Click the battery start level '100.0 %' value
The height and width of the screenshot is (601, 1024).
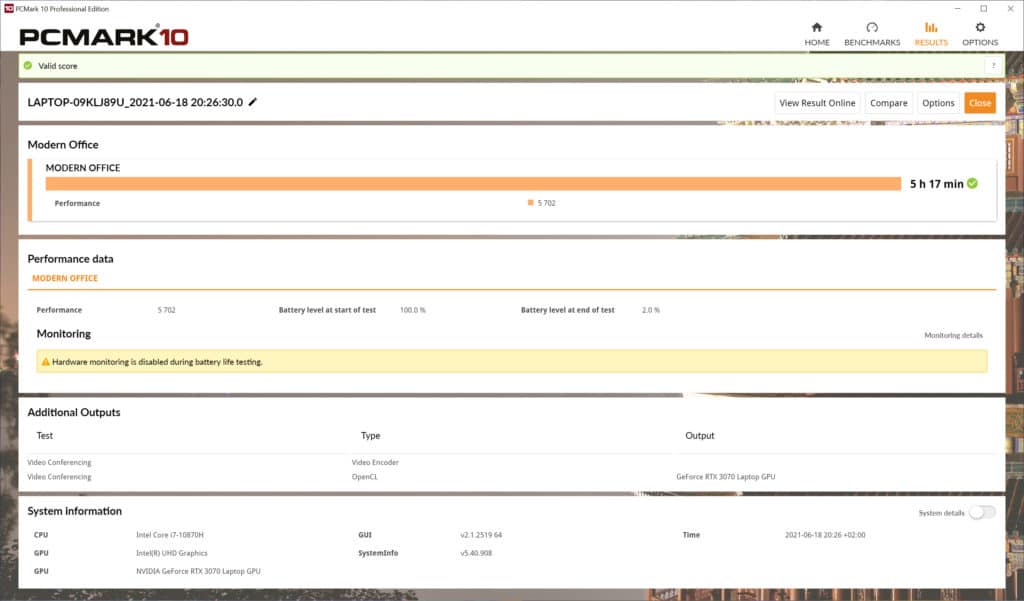point(413,310)
